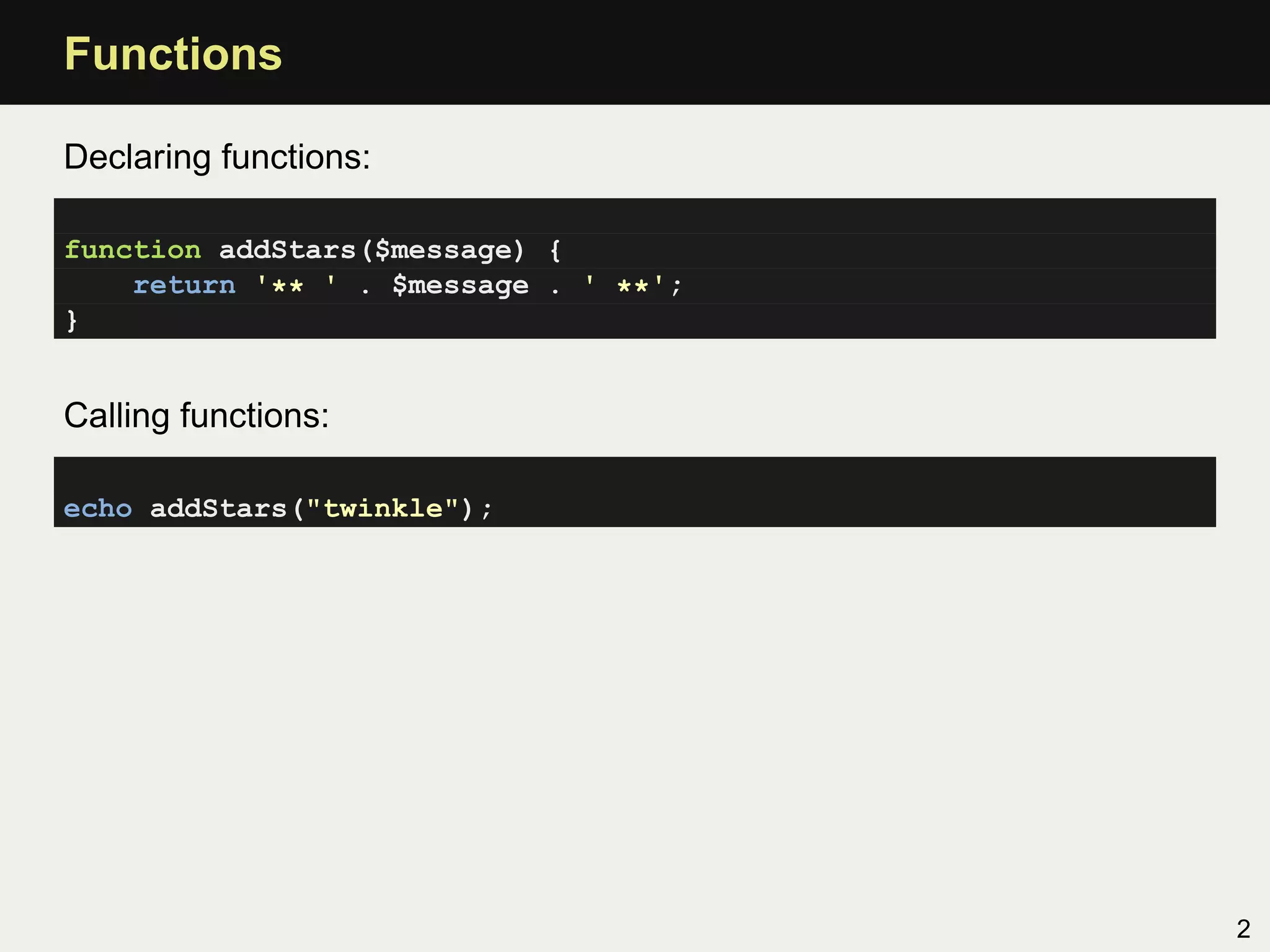Click the slide number 2
Screen dimensions: 1270x952
(x=1243, y=928)
